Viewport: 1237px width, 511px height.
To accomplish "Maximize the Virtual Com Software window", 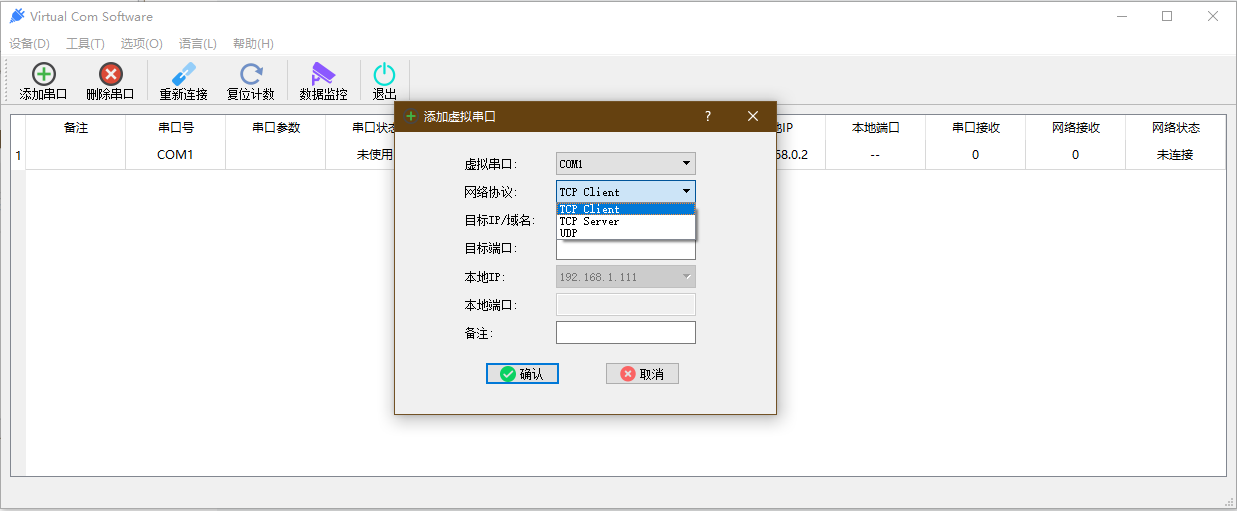I will [x=1167, y=16].
